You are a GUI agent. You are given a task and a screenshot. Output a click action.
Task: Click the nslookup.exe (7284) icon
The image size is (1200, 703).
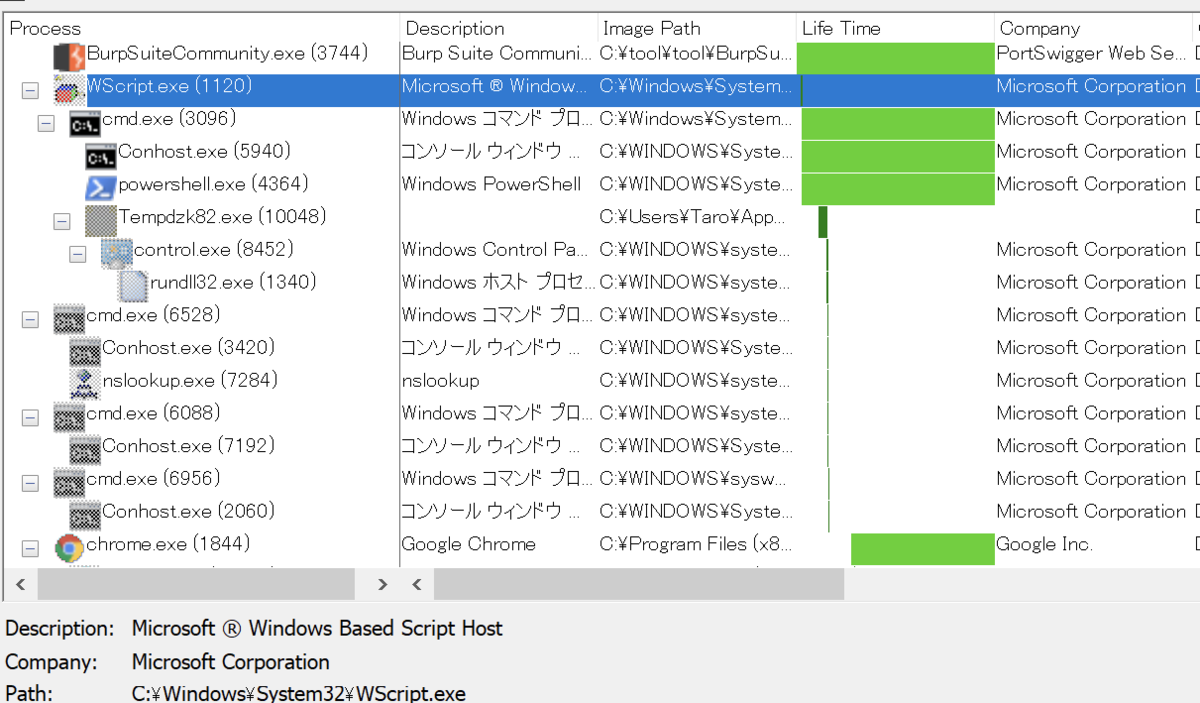(x=84, y=384)
